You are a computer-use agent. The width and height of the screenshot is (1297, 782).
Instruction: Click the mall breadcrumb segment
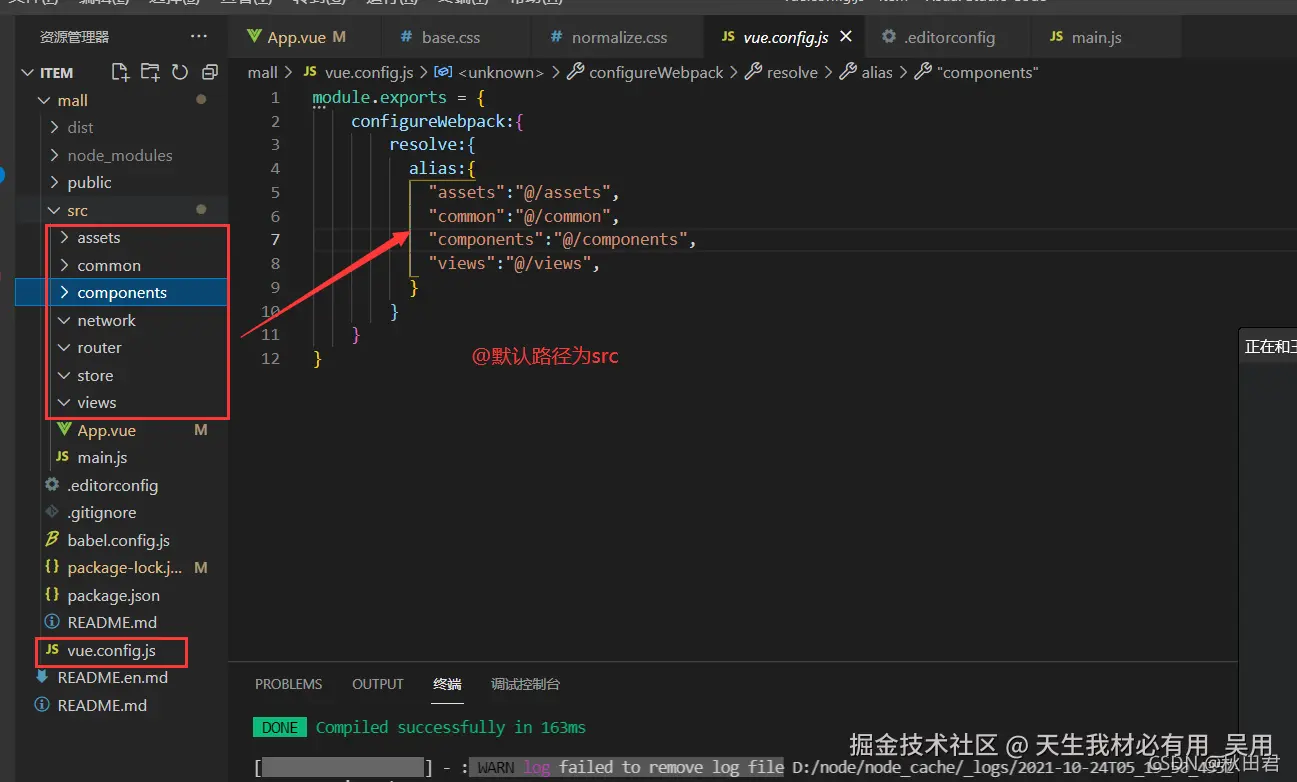[262, 72]
